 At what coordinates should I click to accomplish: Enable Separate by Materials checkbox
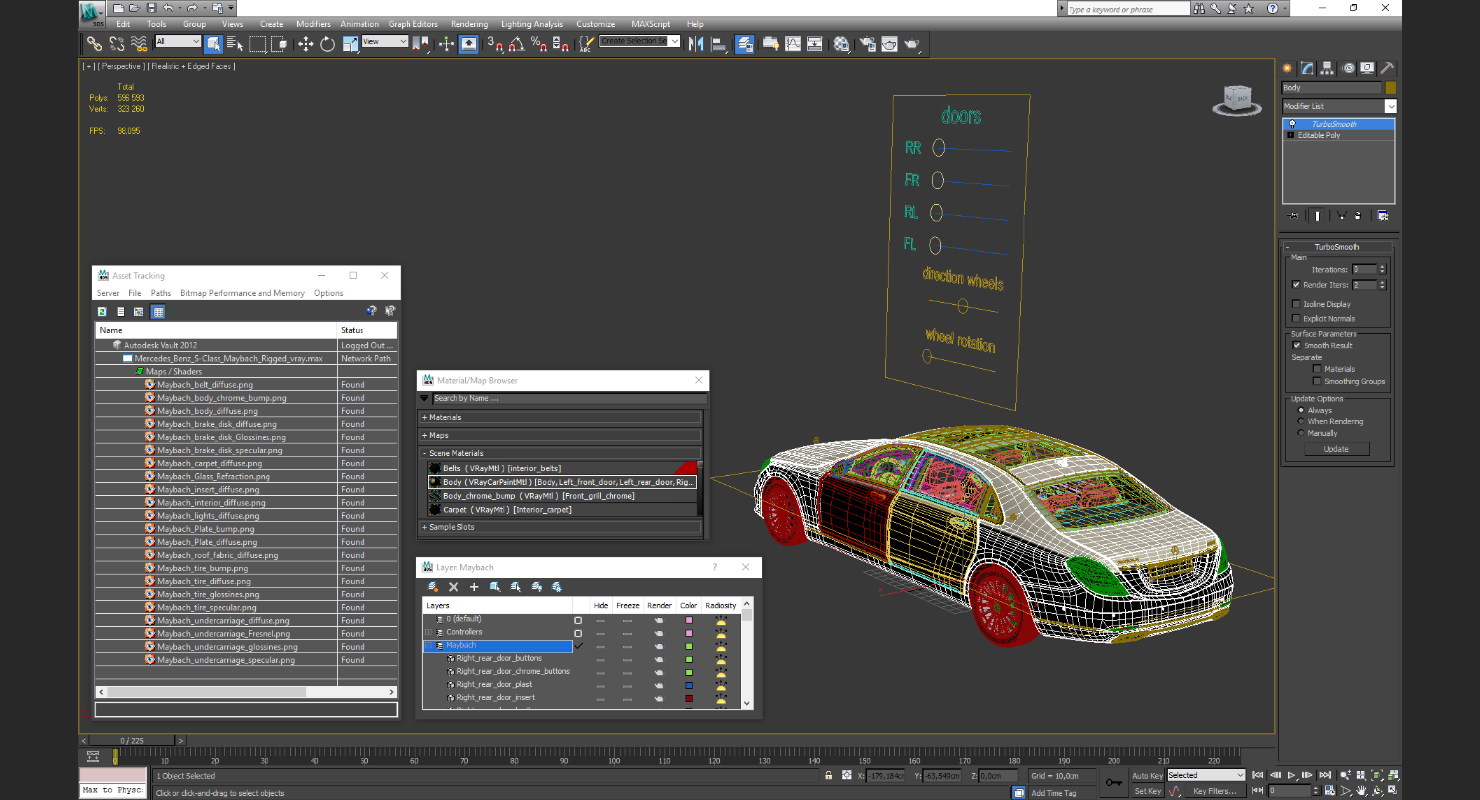(1317, 369)
